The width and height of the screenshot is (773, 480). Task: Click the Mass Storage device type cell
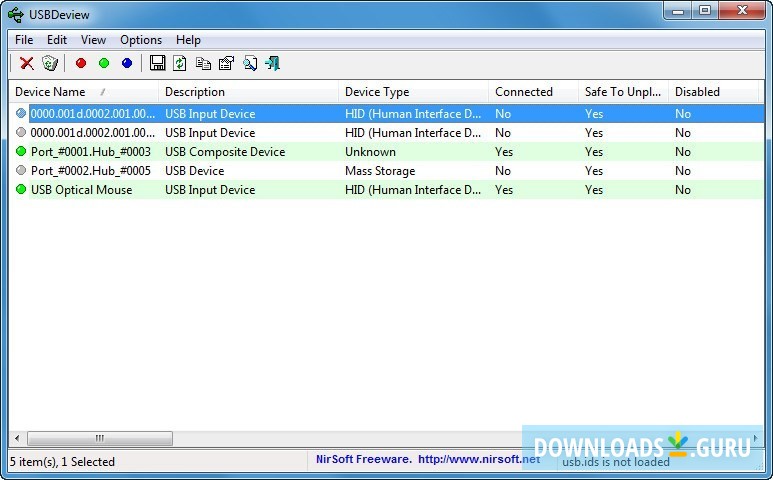(x=380, y=171)
